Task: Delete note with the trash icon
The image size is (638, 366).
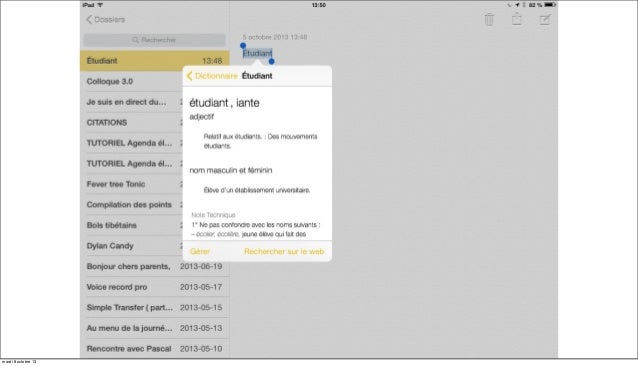Action: (489, 19)
